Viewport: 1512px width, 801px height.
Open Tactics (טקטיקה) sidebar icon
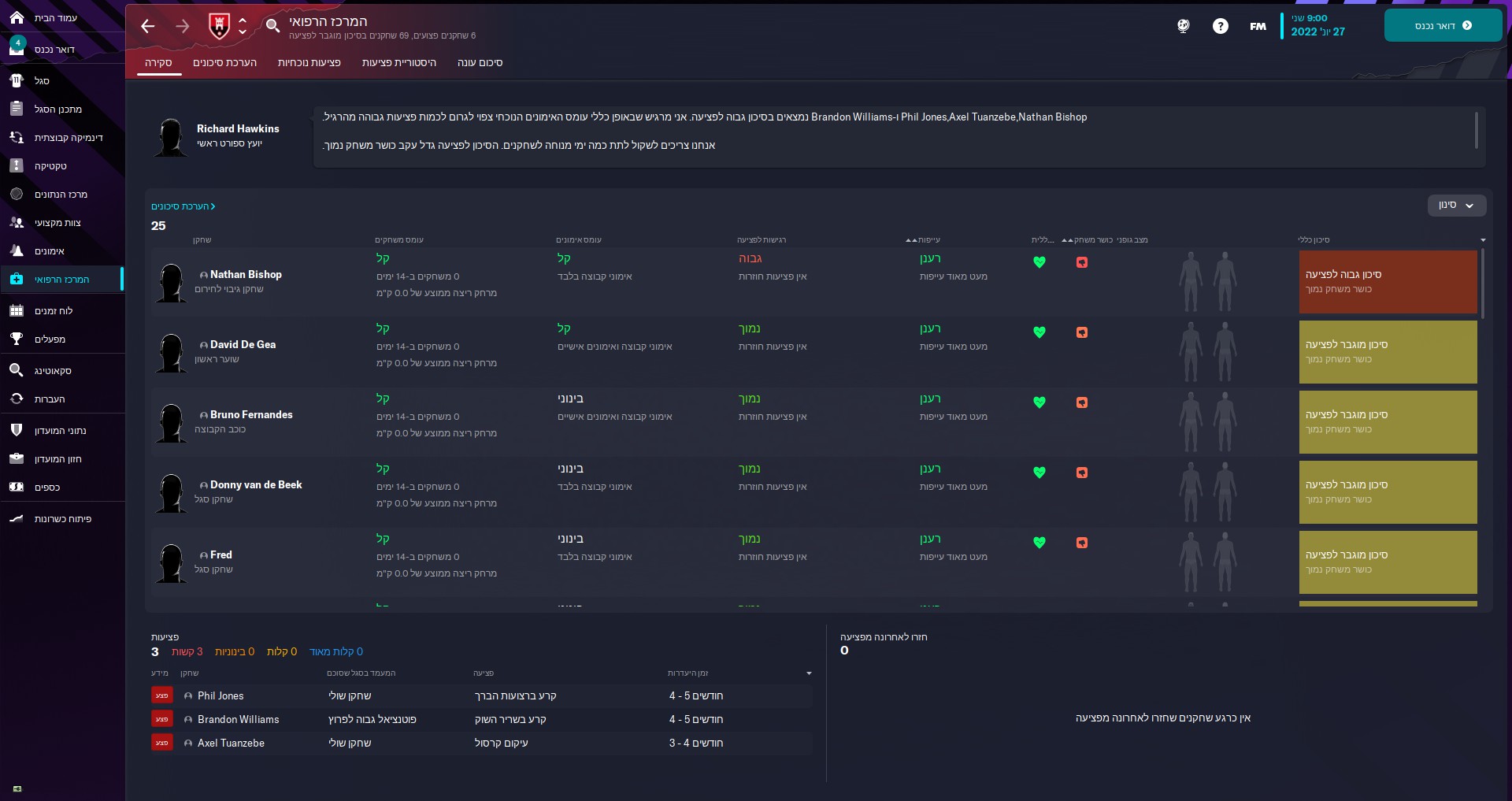click(17, 165)
